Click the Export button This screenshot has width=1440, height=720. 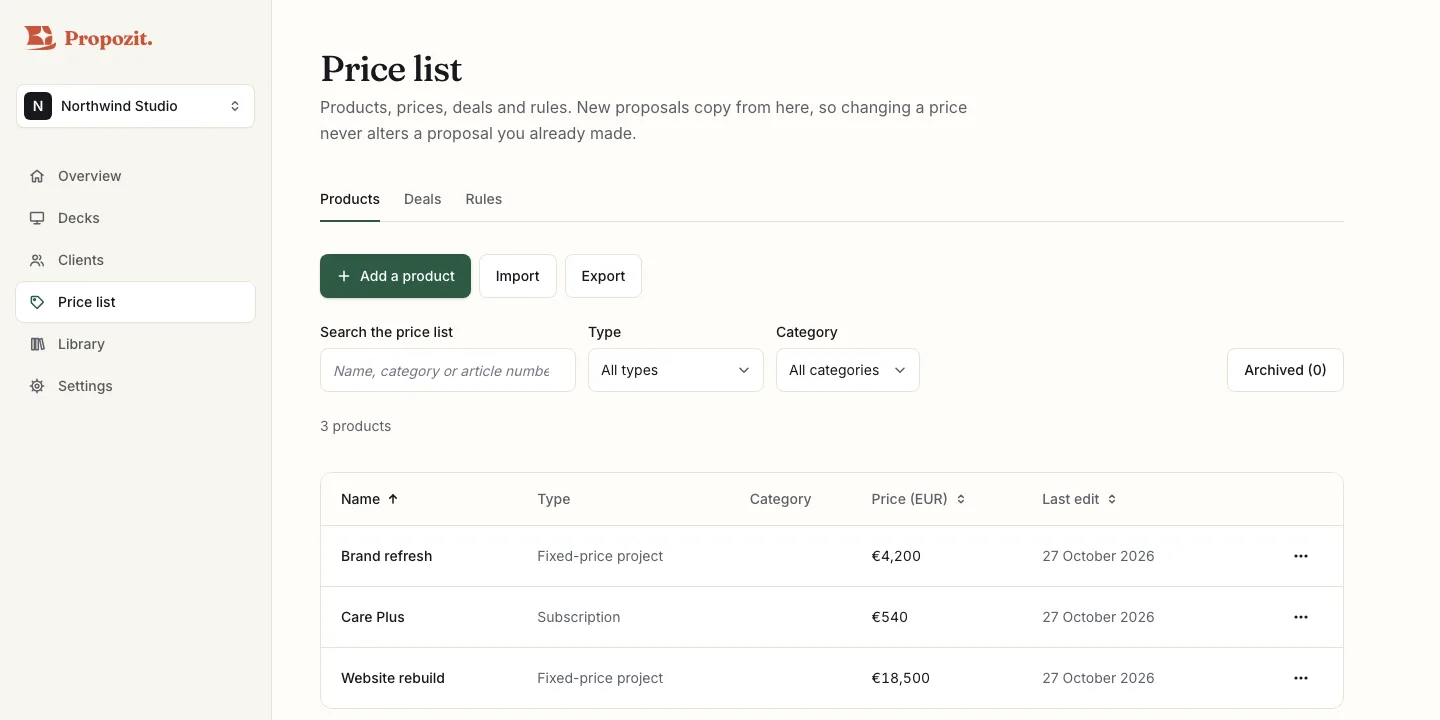pos(603,276)
